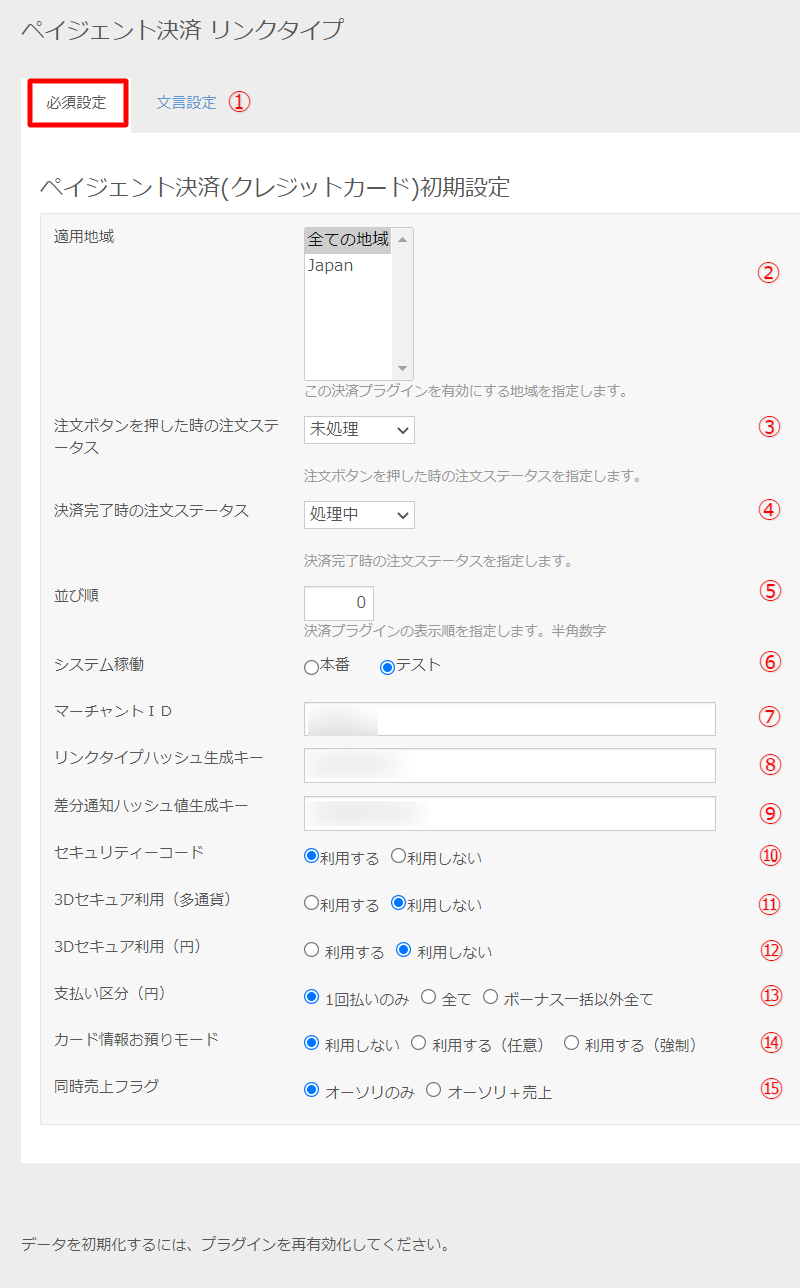Viewport: 800px width, 1288px height.
Task: Choose 利用する（任意）card storage mode
Action: [x=419, y=1043]
